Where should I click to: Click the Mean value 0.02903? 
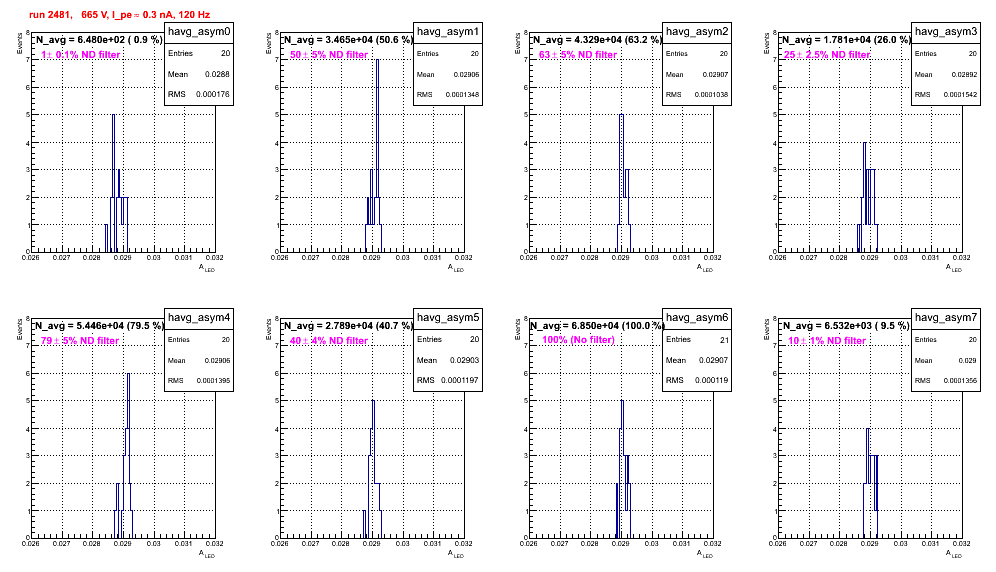(x=464, y=360)
